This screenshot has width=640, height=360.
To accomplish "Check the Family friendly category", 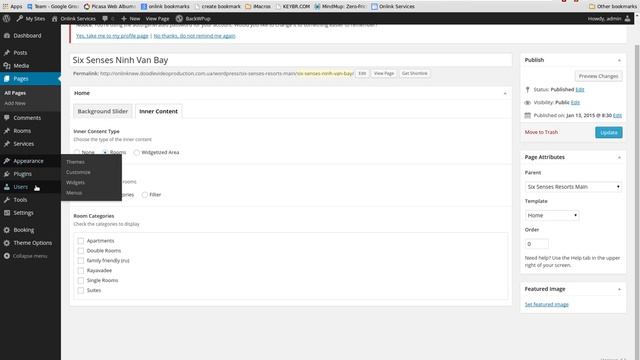I will tap(81, 260).
